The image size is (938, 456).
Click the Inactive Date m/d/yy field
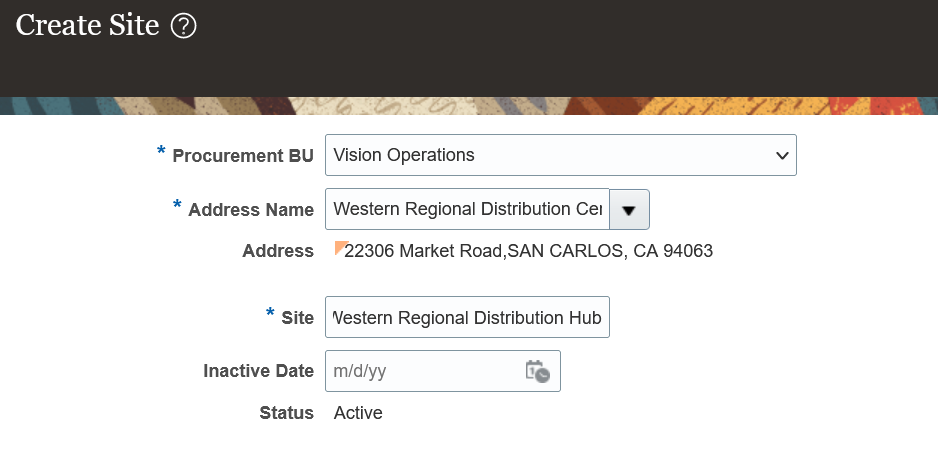pos(422,371)
